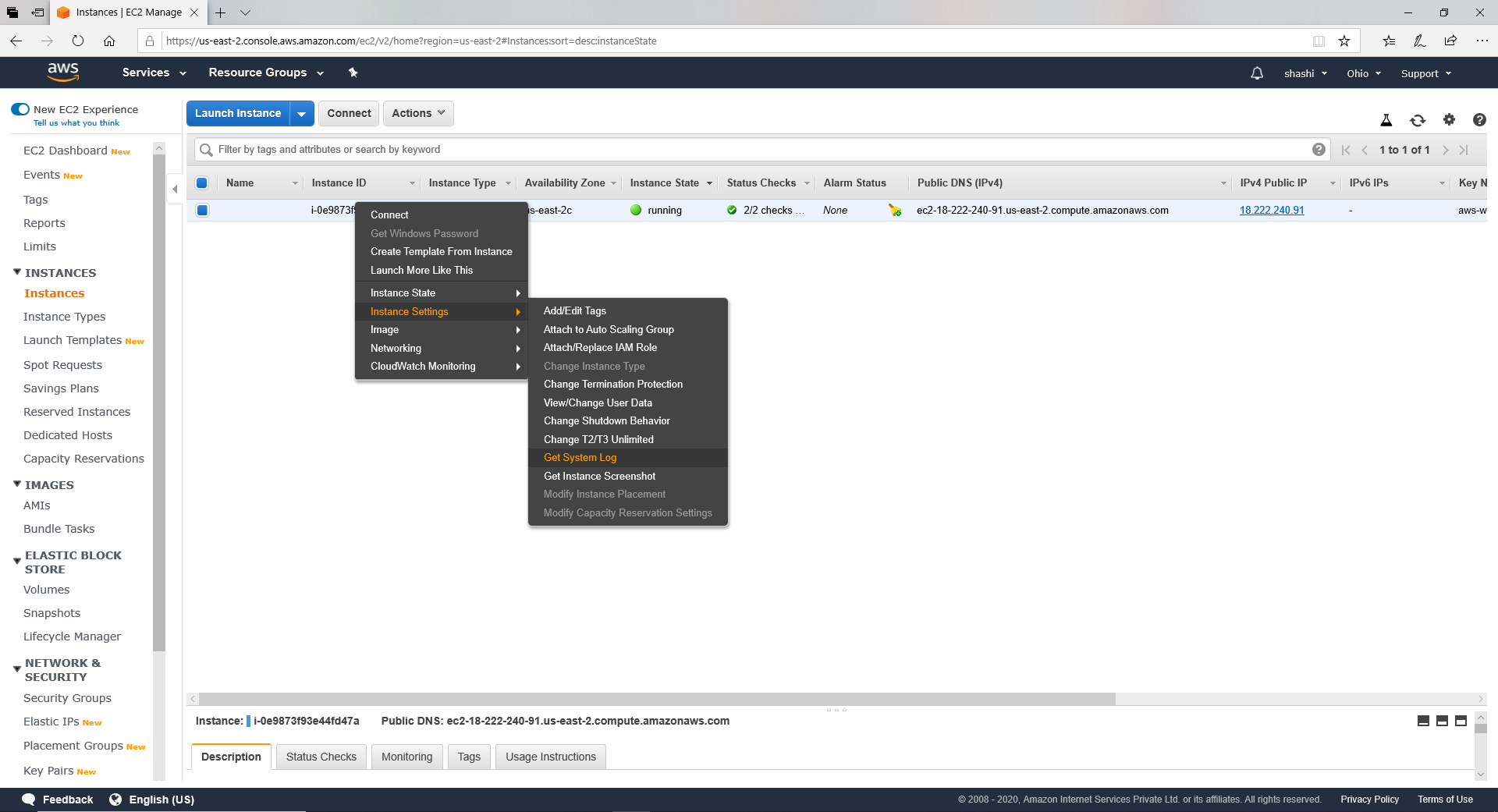Screen dimensions: 1498x812
Task: Sort by Instance State column header
Action: pos(664,183)
